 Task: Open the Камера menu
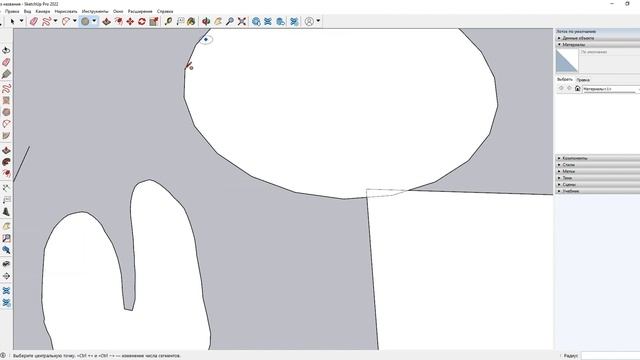(43, 11)
